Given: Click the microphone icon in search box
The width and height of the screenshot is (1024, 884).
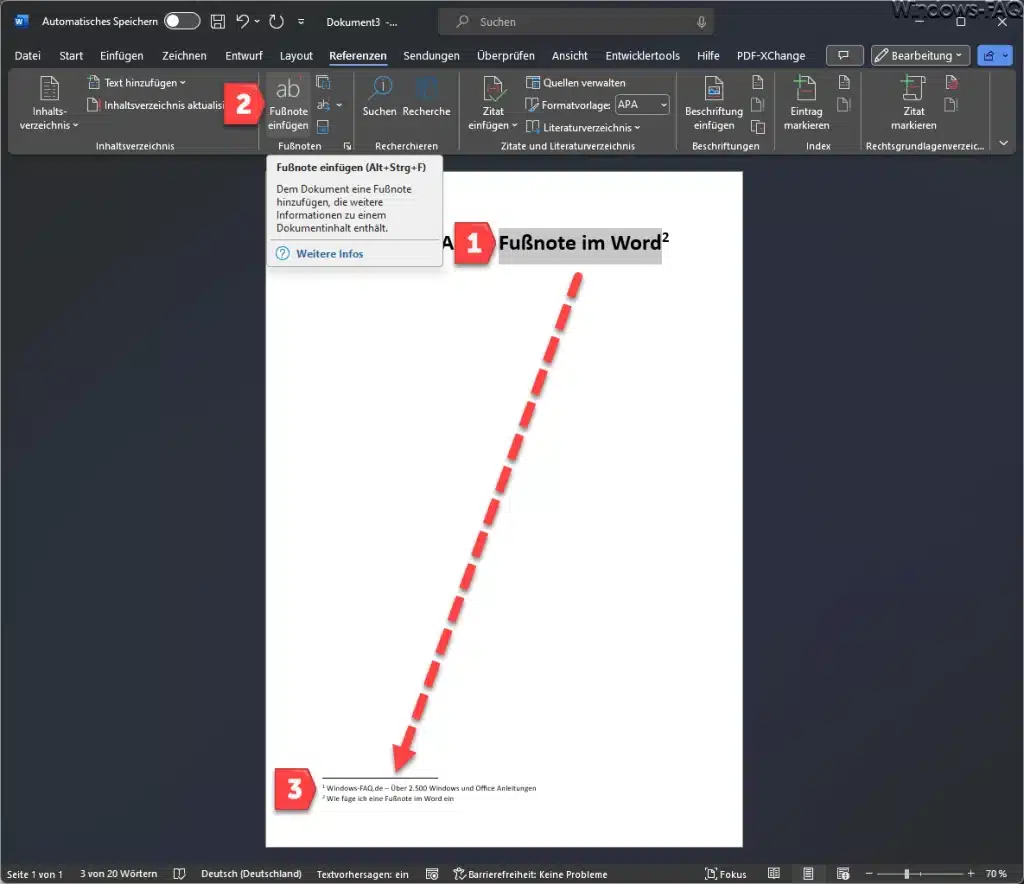Looking at the screenshot, I should click(x=701, y=22).
